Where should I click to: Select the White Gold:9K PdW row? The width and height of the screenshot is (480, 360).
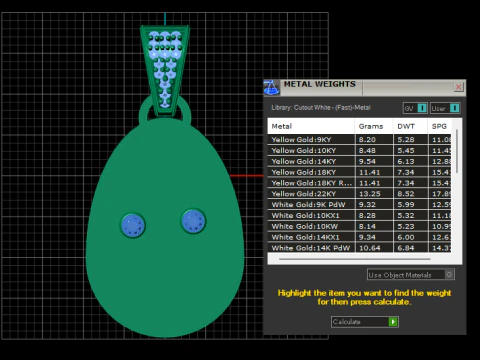click(x=359, y=205)
